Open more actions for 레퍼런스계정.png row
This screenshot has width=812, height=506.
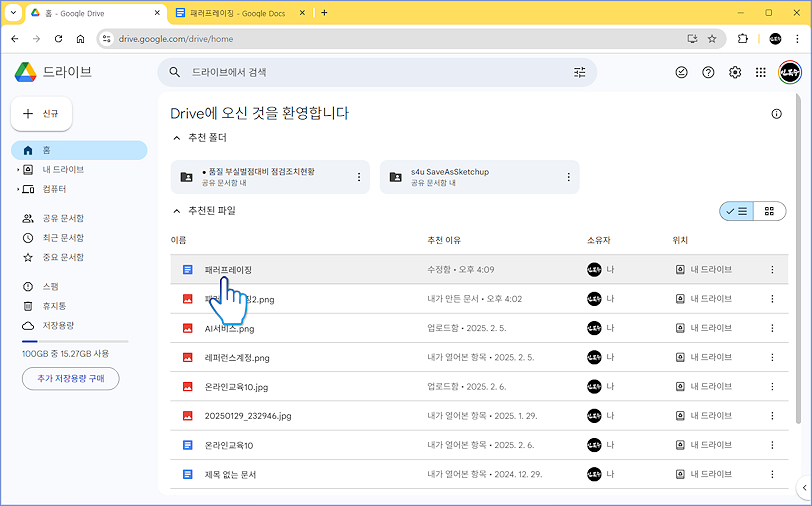[772, 357]
